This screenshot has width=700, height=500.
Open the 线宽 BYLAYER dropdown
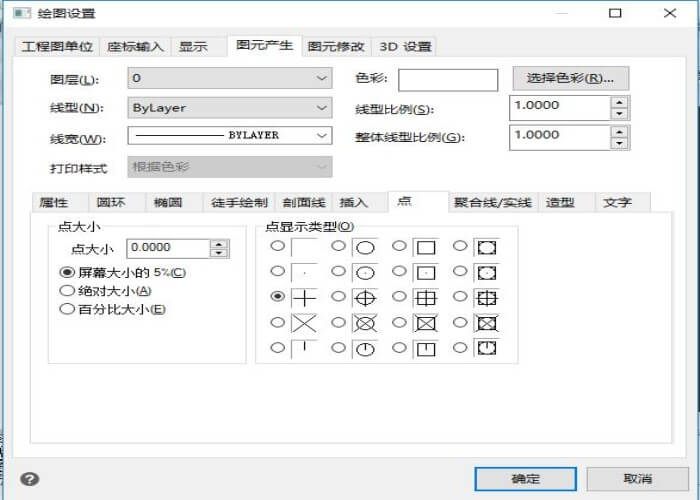point(229,135)
